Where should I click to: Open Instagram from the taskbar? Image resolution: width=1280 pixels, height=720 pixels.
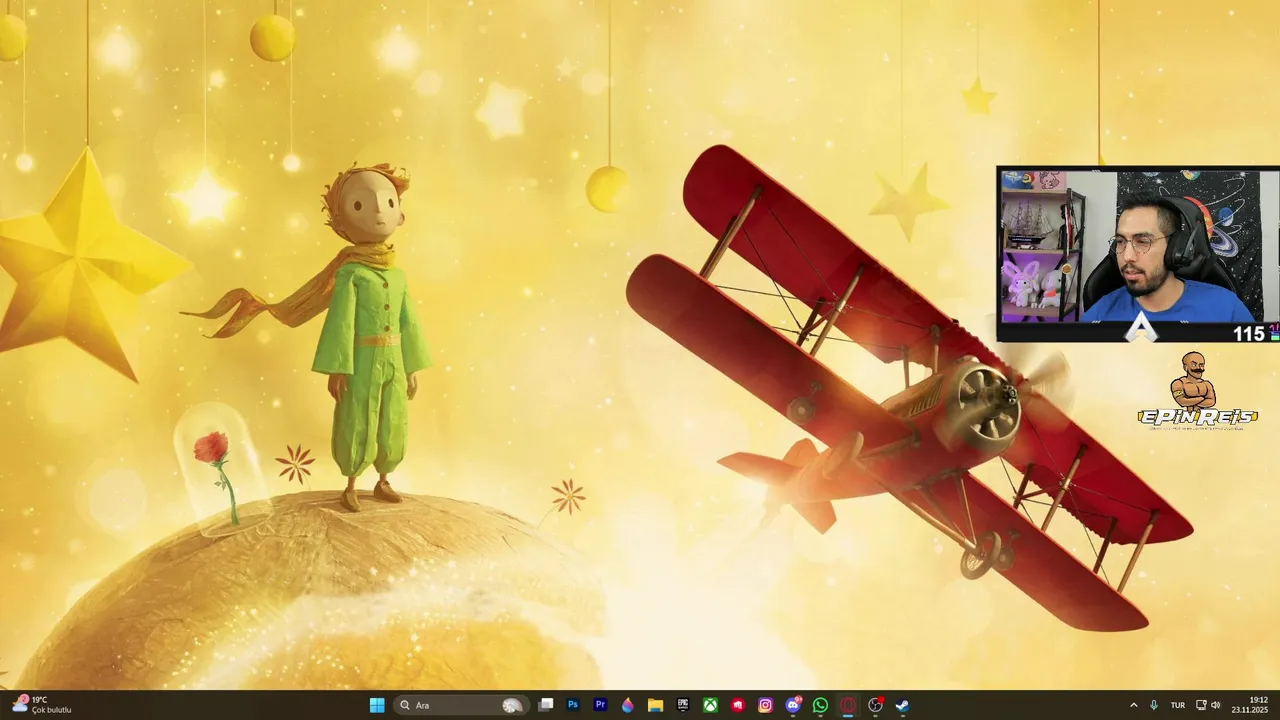click(x=765, y=705)
